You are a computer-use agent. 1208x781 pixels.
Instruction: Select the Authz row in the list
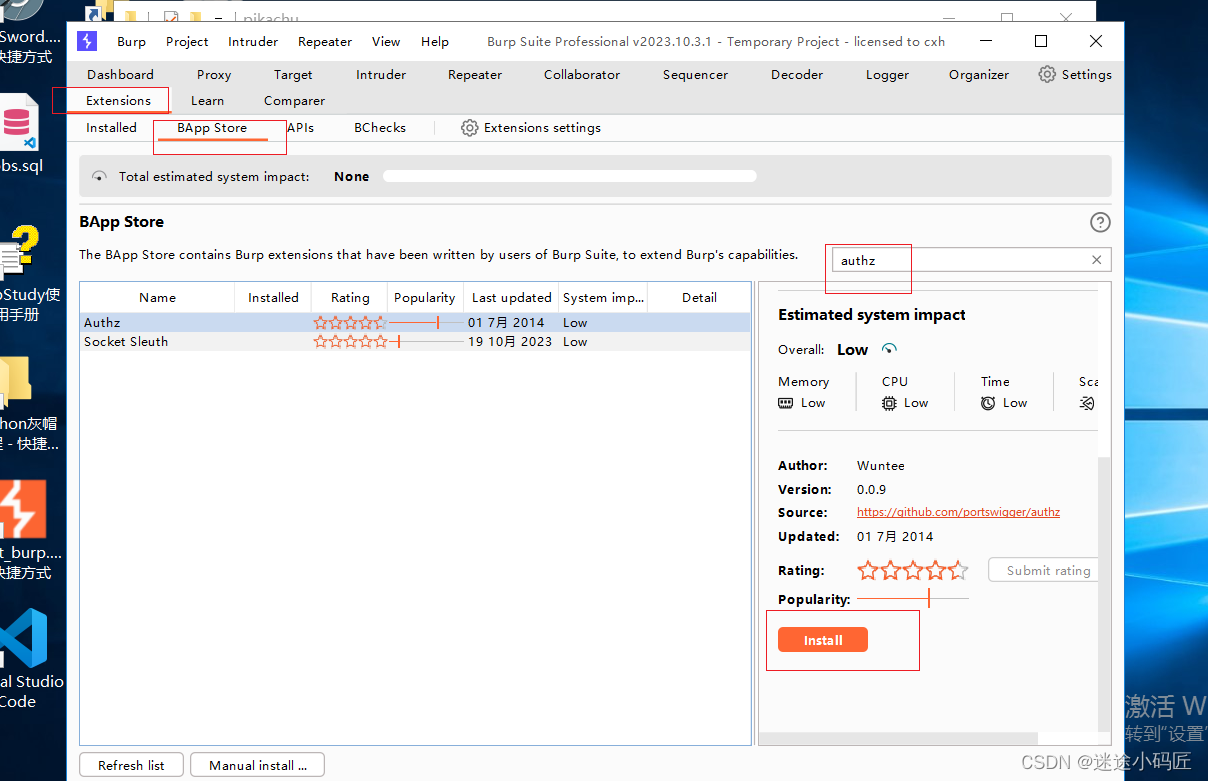pyautogui.click(x=415, y=323)
